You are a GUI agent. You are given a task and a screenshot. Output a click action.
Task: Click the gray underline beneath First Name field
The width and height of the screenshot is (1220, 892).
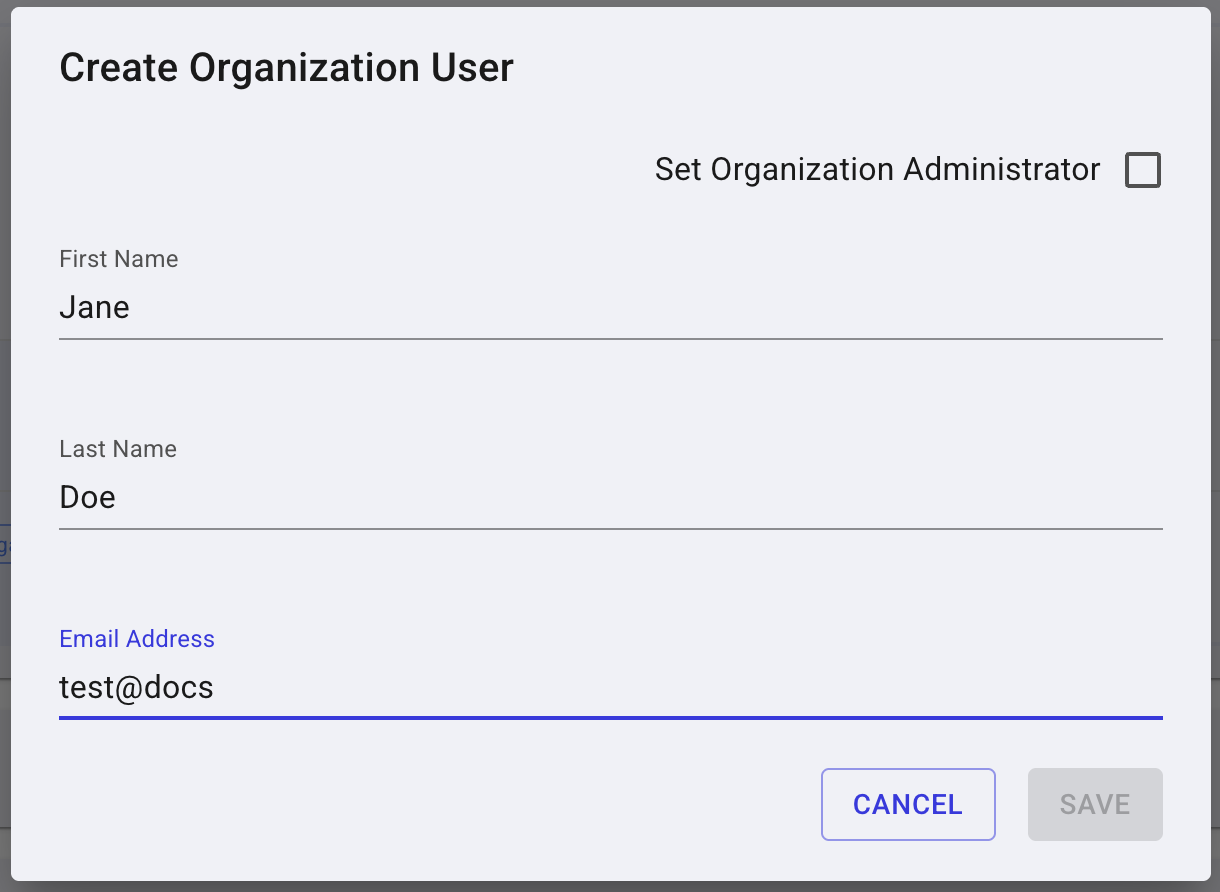[610, 339]
